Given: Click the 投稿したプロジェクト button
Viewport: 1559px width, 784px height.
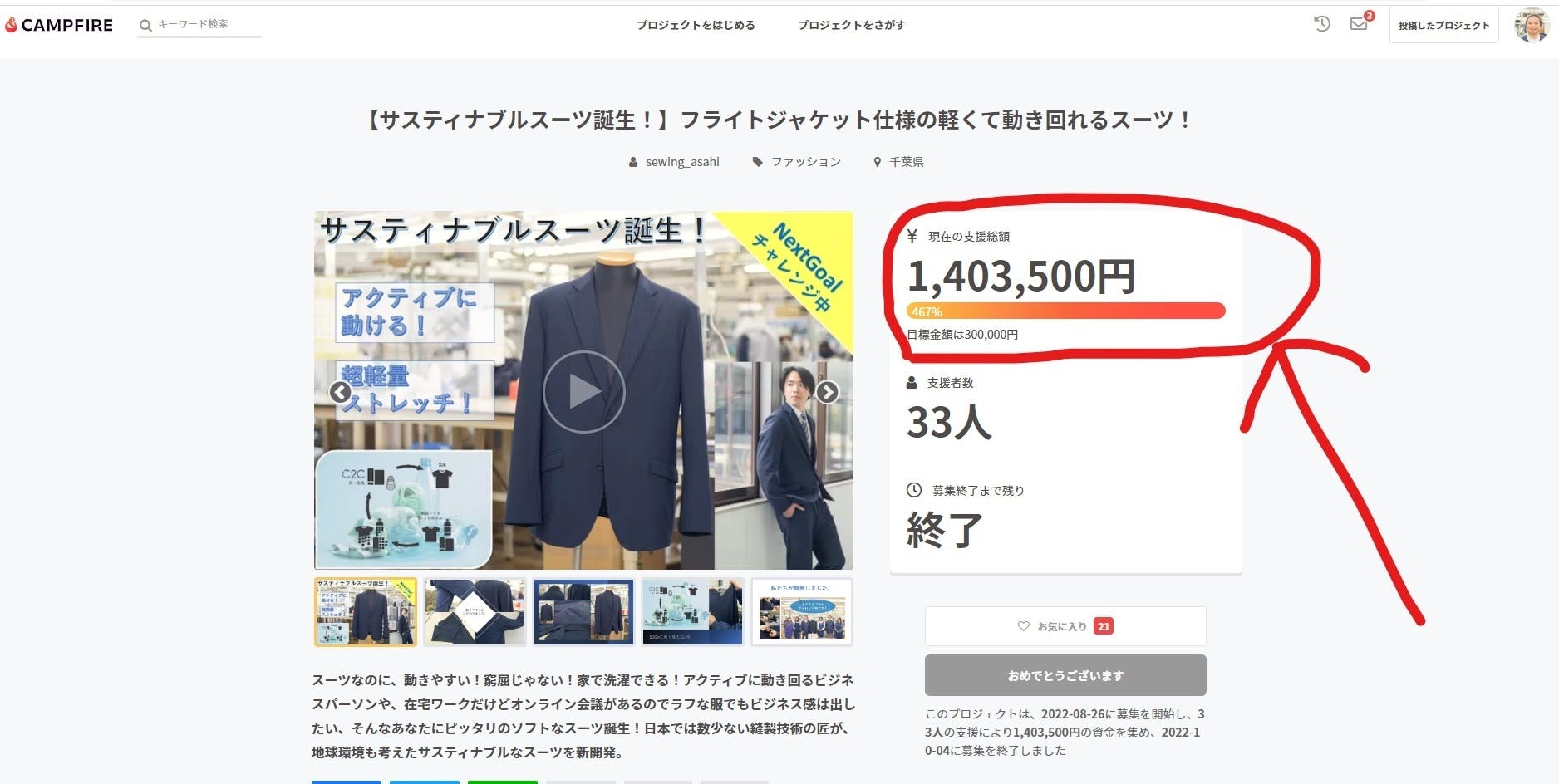Looking at the screenshot, I should pyautogui.click(x=1443, y=25).
